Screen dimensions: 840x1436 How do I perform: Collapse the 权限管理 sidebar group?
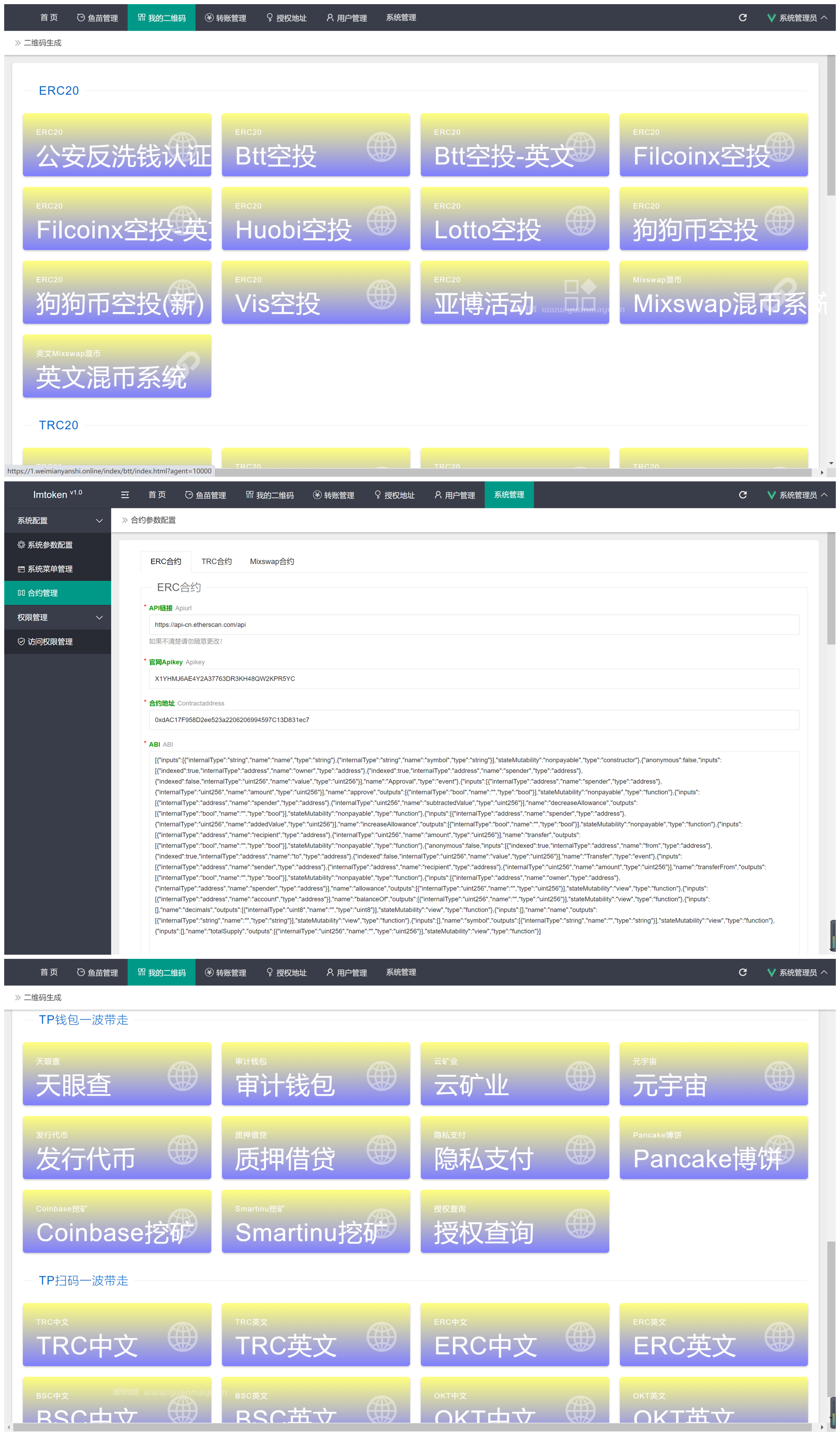(57, 617)
